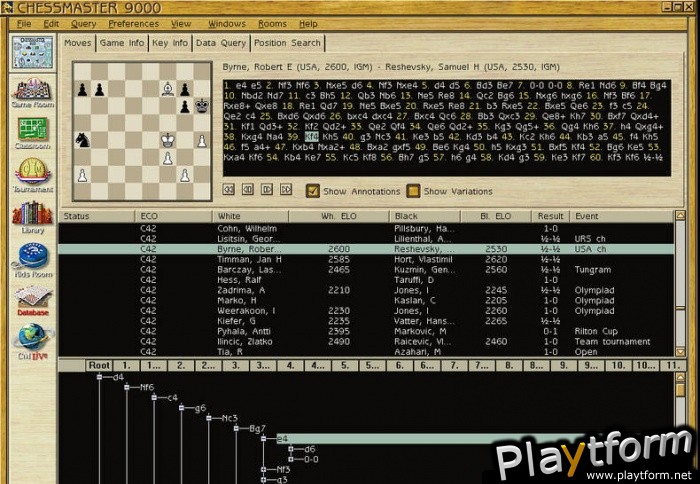700x484 pixels.
Task: Click the room overview thumbnail at the sidebar top
Action: (33, 53)
